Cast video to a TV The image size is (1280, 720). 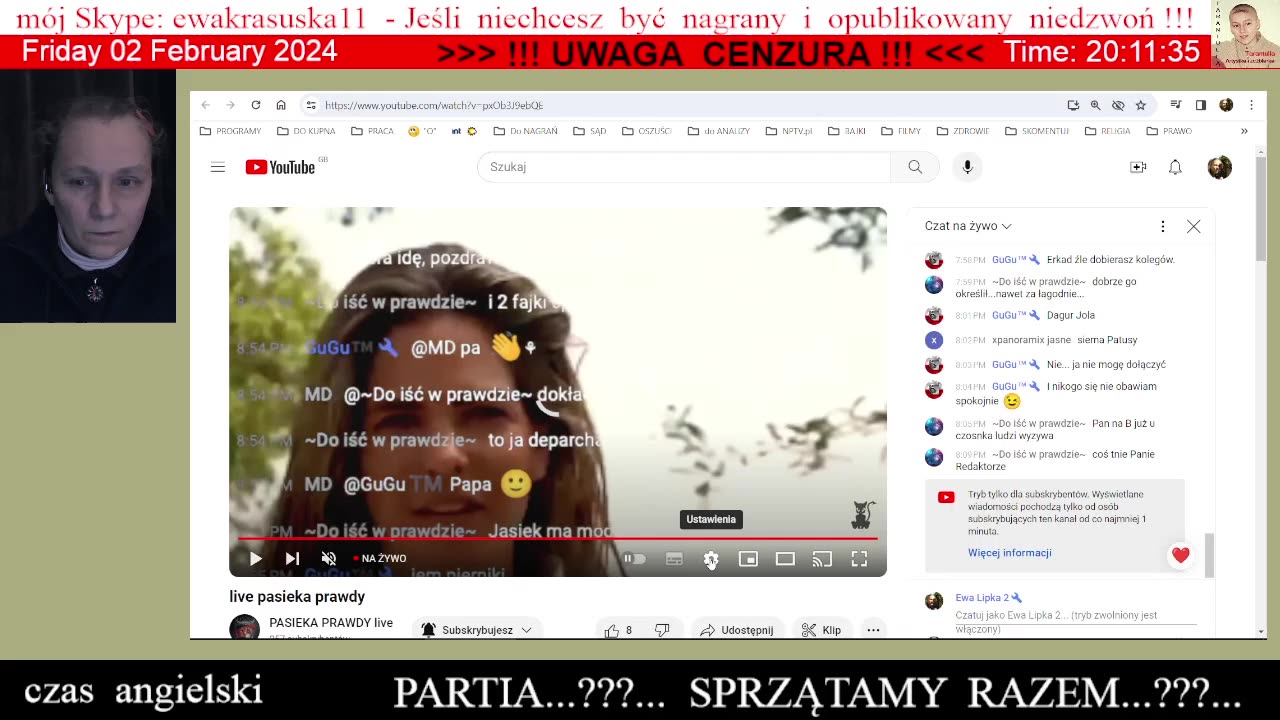(x=822, y=559)
